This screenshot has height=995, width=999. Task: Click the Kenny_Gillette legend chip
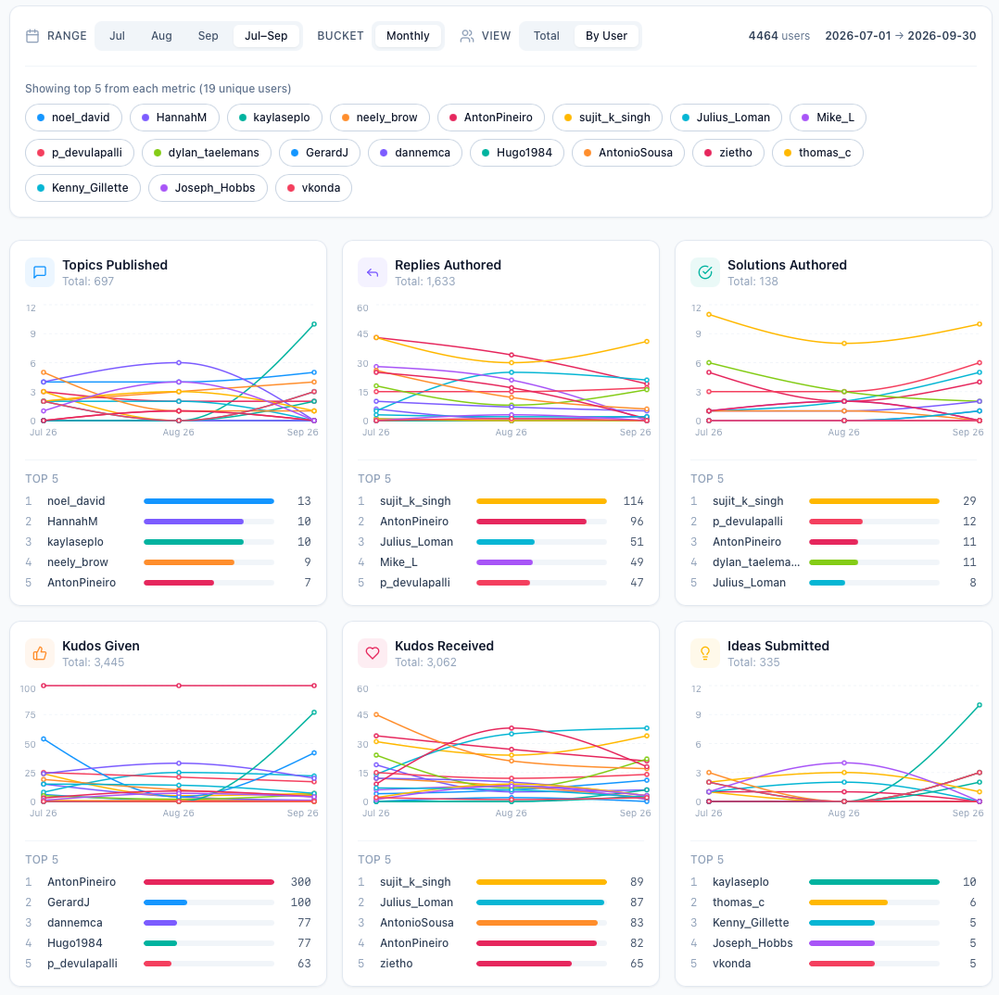point(83,188)
